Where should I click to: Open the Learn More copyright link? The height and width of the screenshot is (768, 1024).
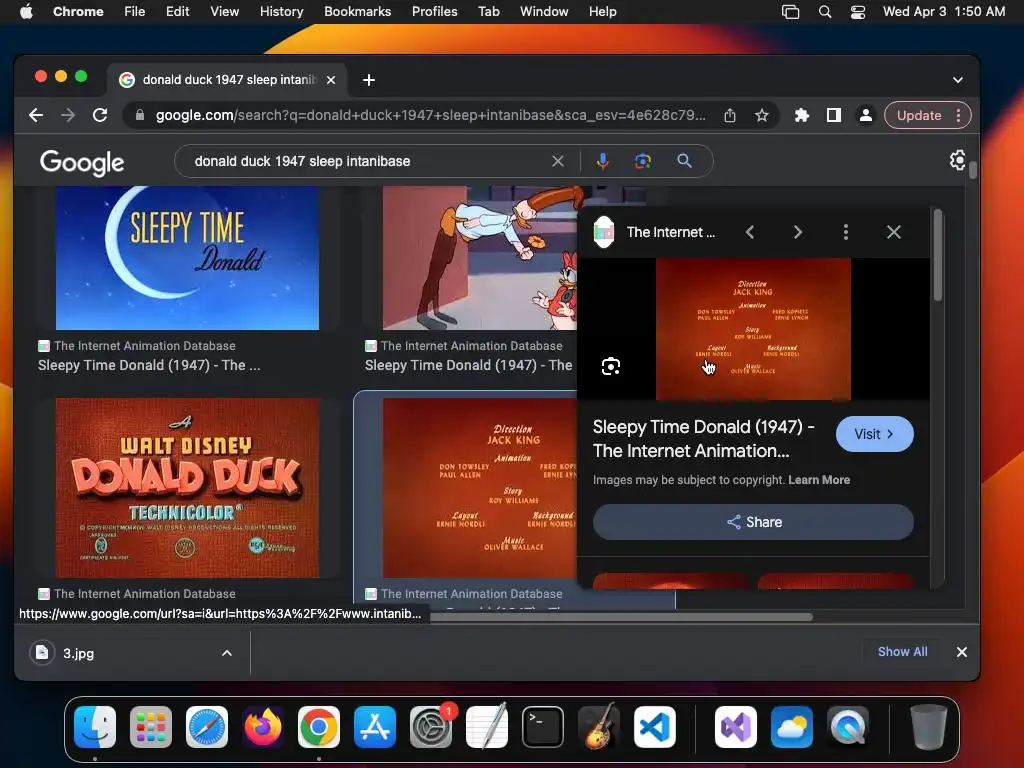tap(819, 480)
